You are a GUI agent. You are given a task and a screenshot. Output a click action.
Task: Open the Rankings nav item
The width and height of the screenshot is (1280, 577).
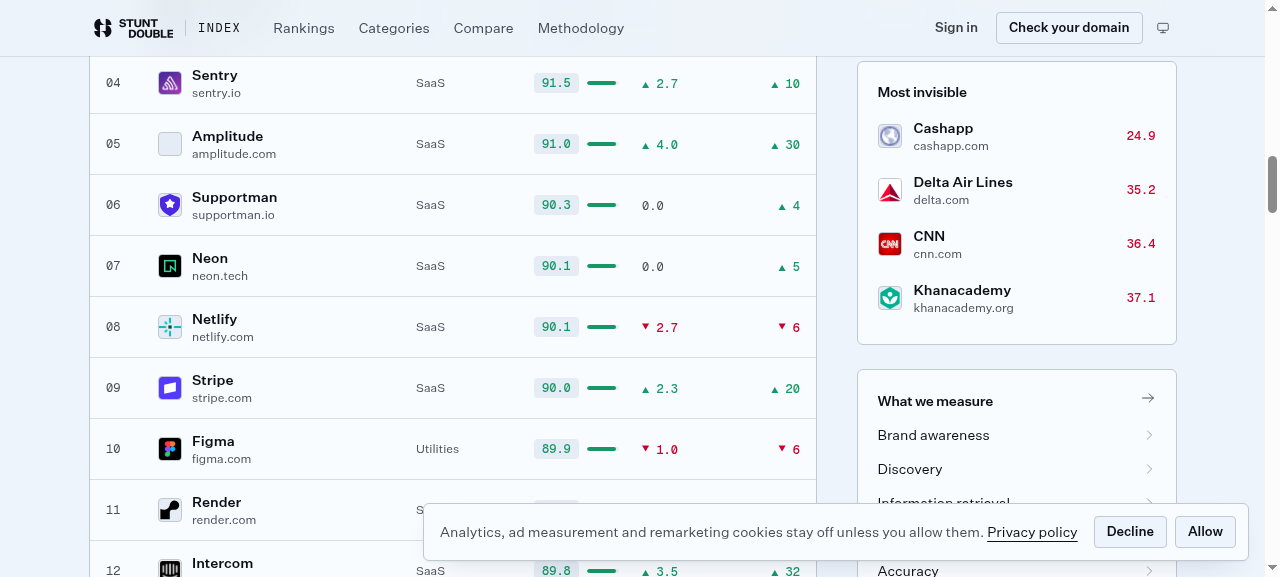coord(304,28)
